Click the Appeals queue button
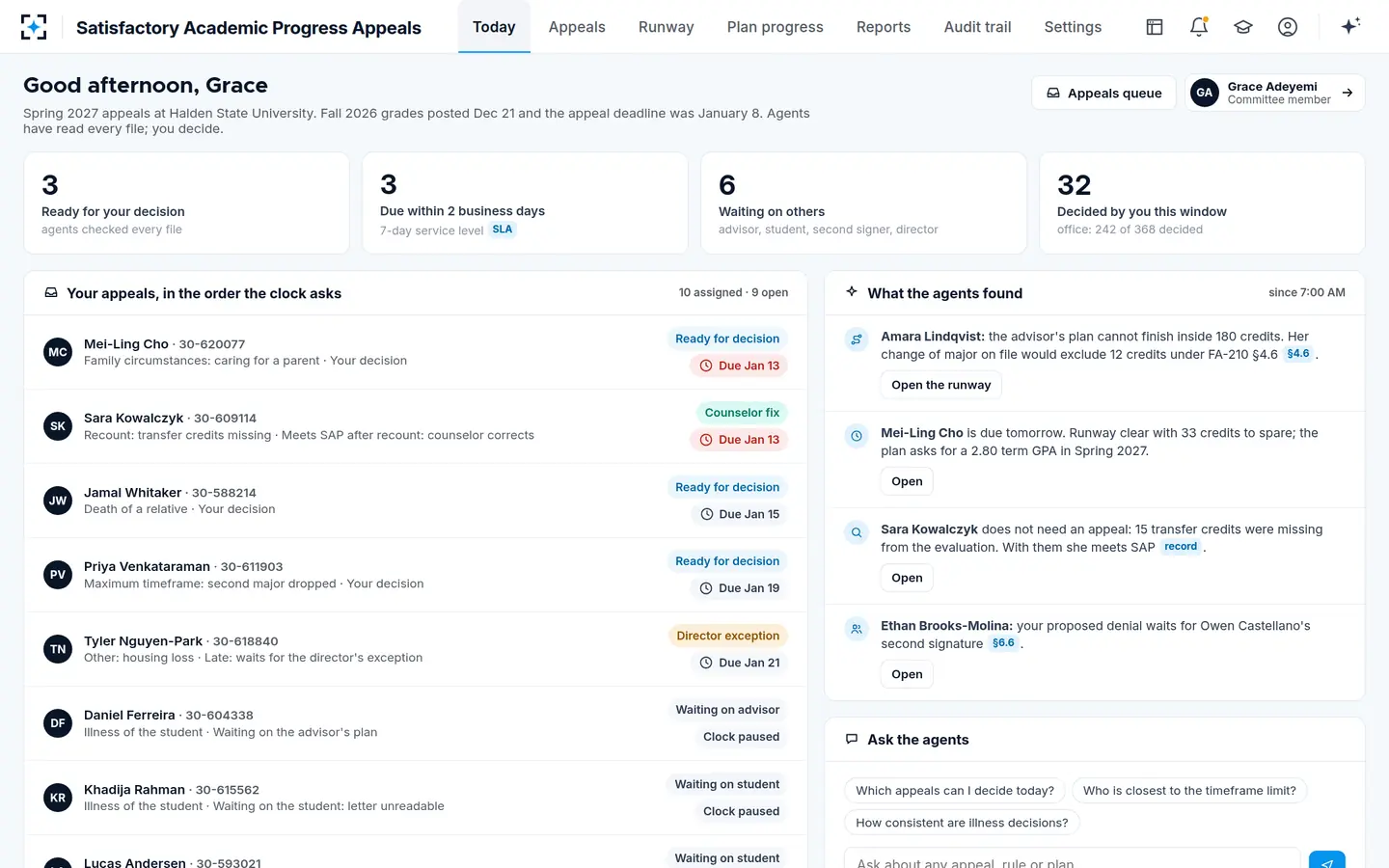 click(x=1103, y=93)
